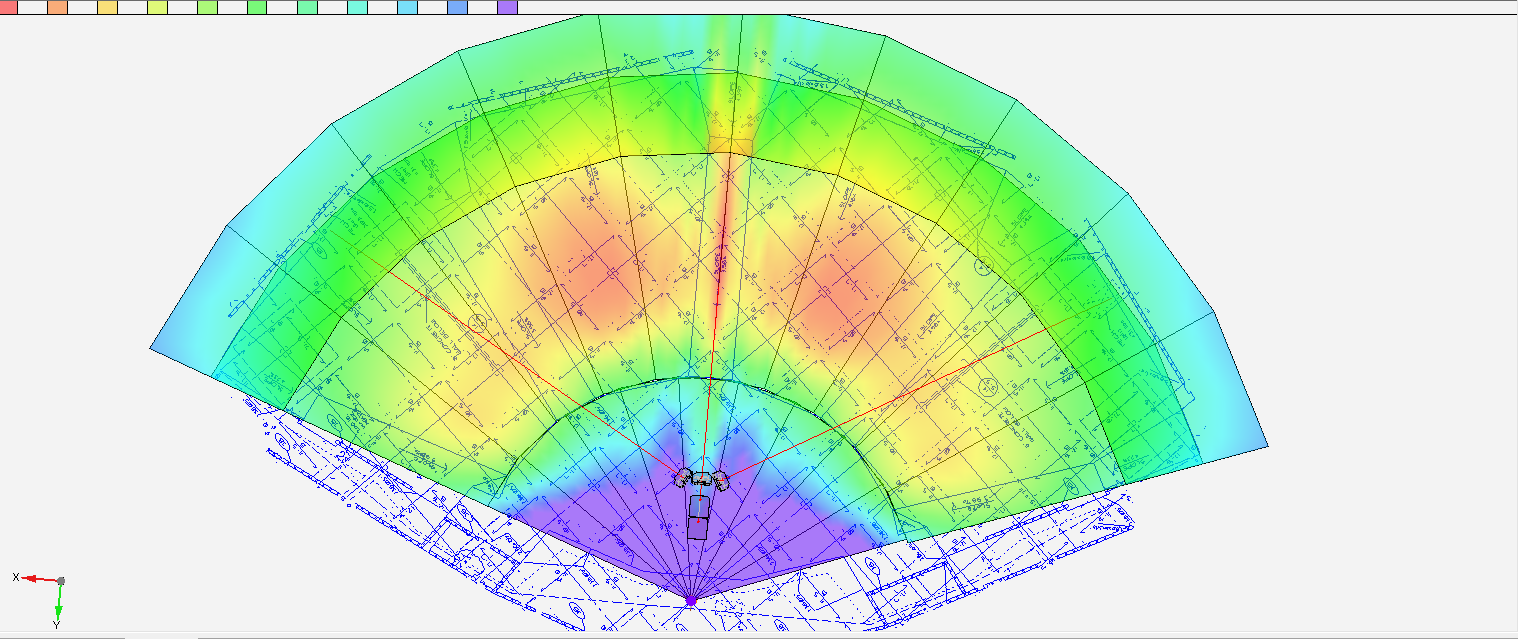Click the X axis label
Screen dimensions: 1518x639
pos(16,577)
